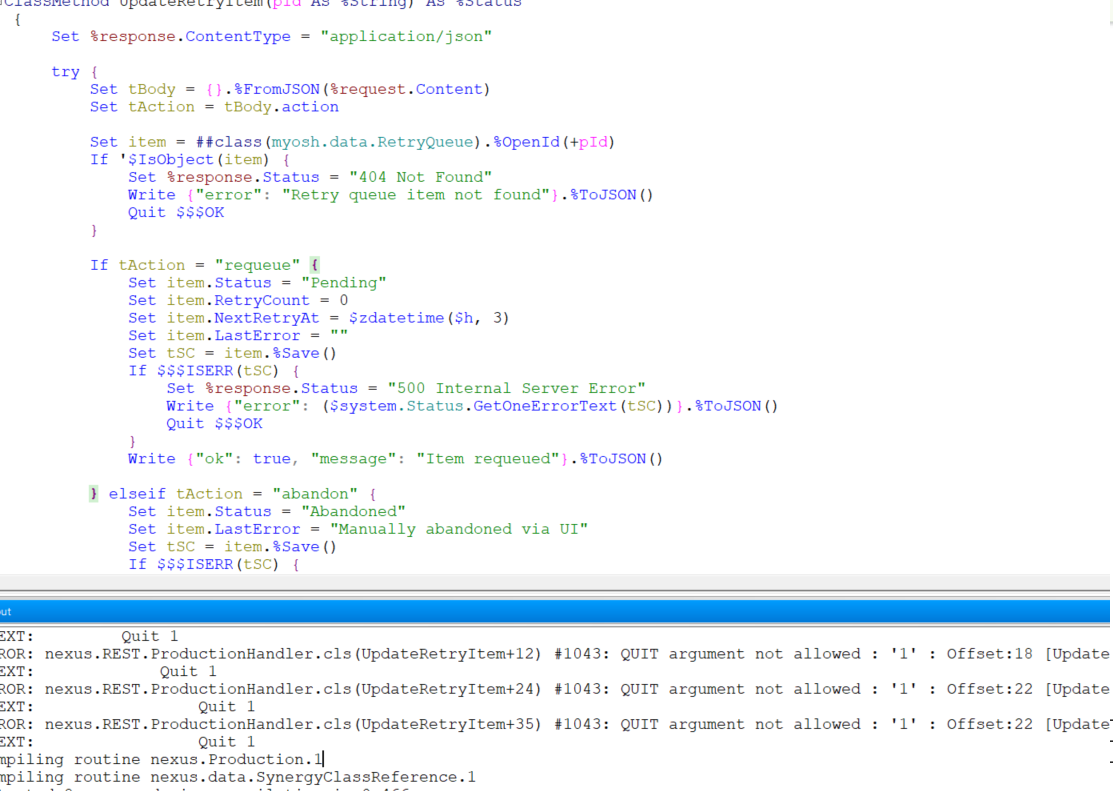1113x791 pixels.
Task: Place cursor on "application/json" string
Action: pyautogui.click(x=421, y=36)
